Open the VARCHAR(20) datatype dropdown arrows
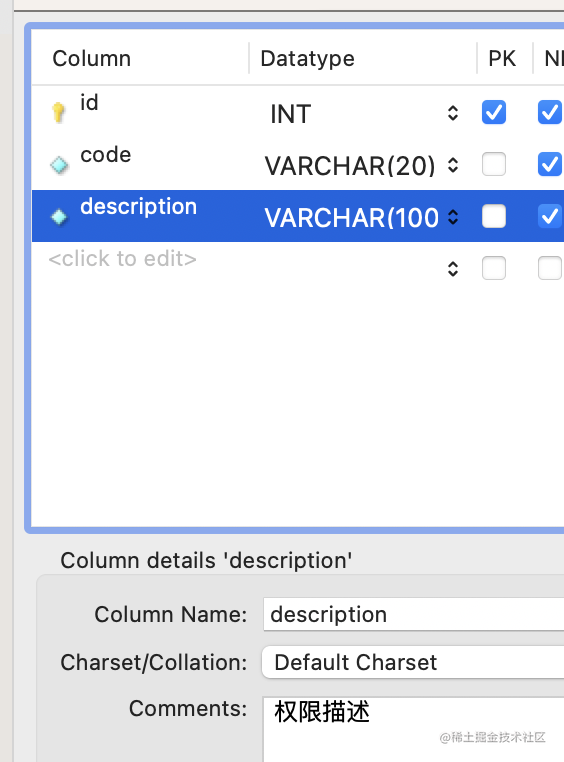The image size is (564, 762). pyautogui.click(x=453, y=165)
